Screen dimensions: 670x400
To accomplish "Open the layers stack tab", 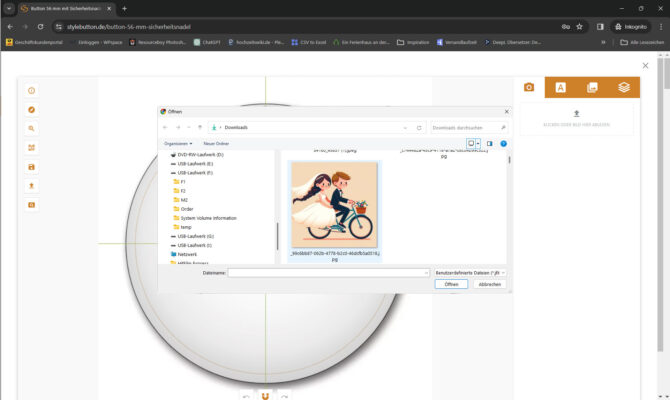I will 624,88.
